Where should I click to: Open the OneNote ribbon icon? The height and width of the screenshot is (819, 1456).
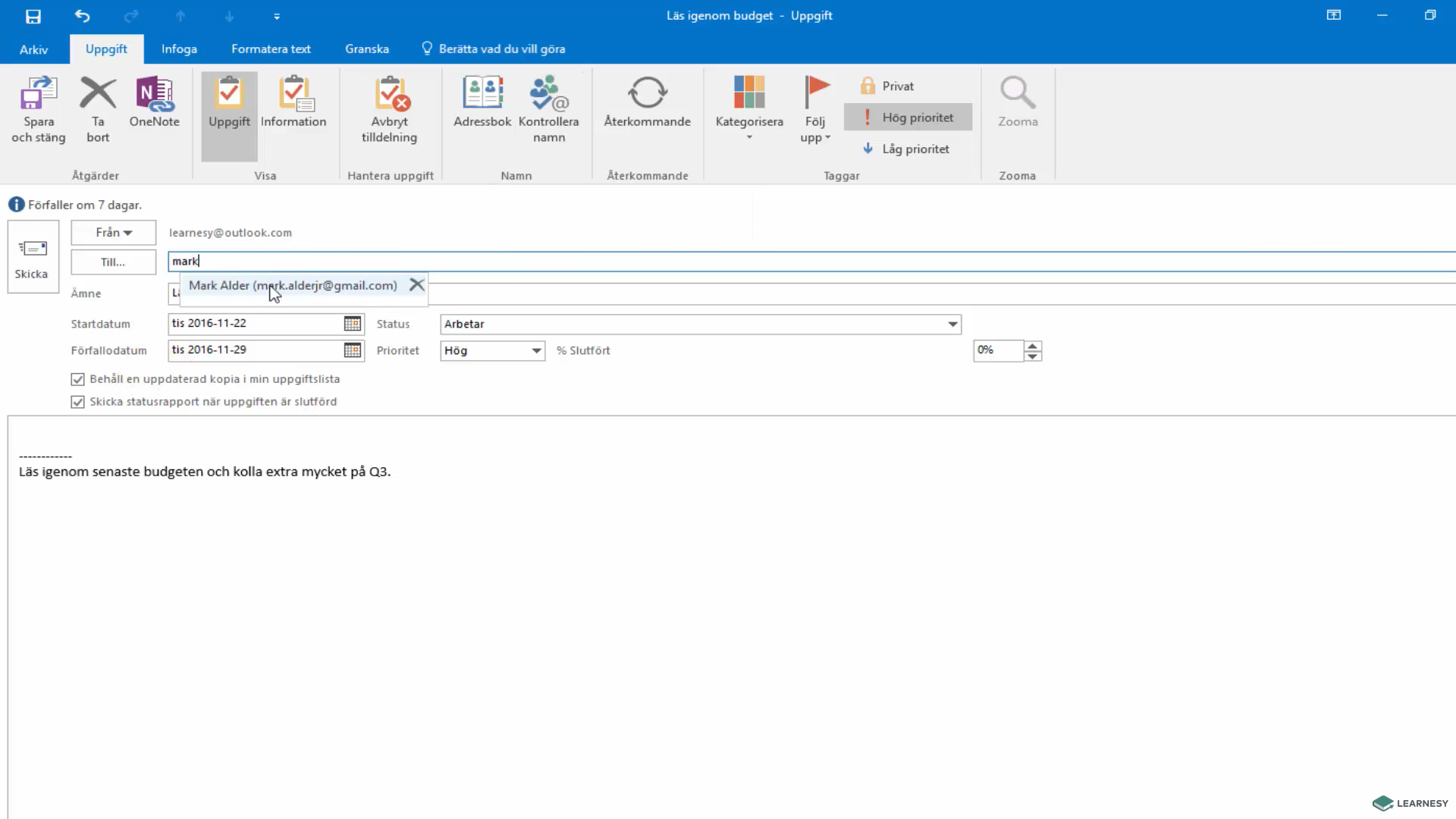[155, 102]
